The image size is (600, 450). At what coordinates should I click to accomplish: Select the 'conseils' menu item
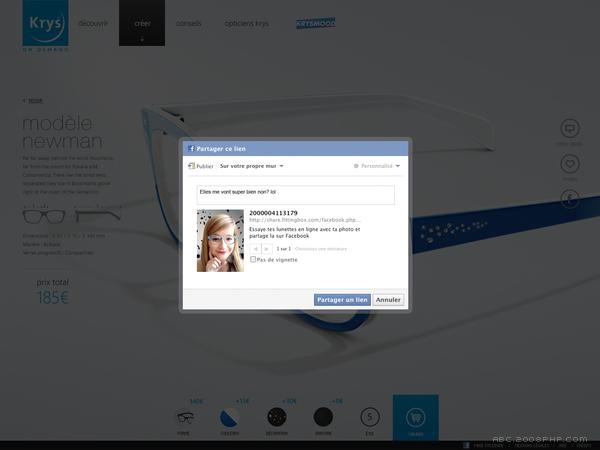(188, 22)
